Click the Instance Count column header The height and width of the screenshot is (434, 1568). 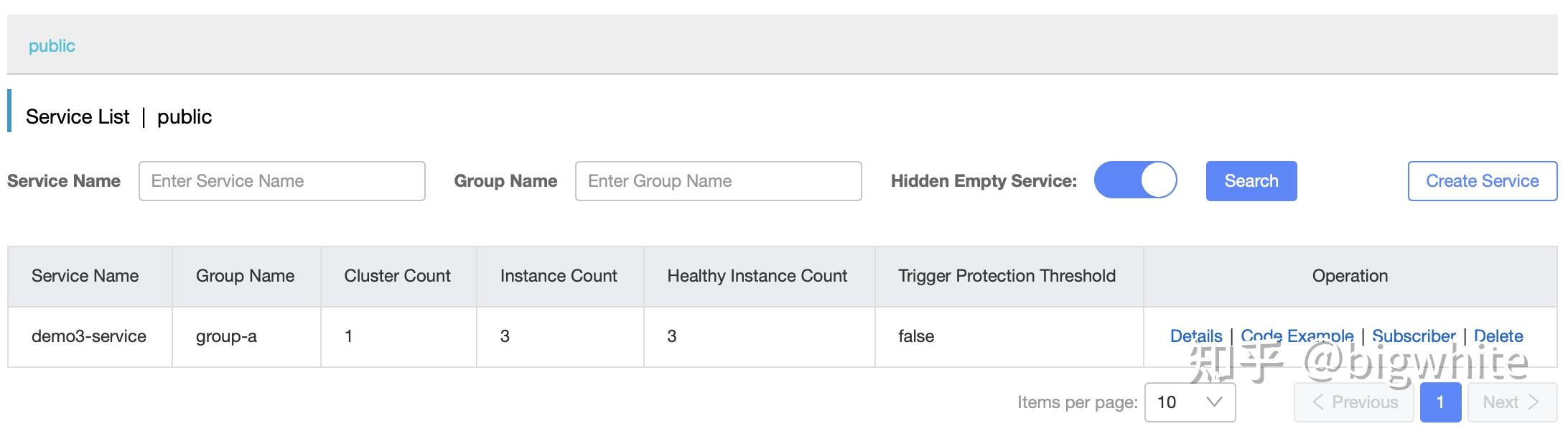point(559,276)
